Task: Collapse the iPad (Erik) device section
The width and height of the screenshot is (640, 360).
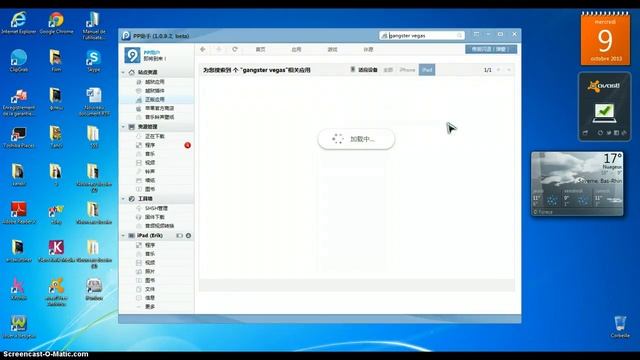Action: point(123,236)
